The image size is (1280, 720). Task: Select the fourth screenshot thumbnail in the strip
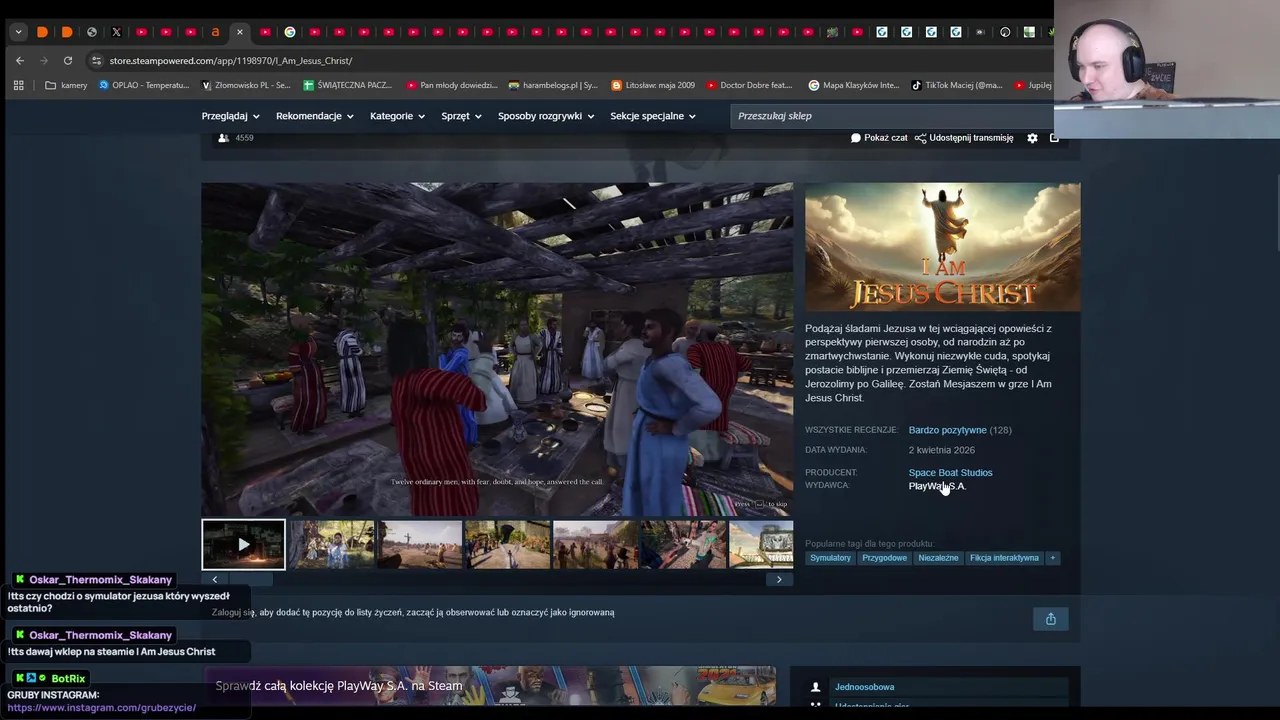tap(508, 545)
